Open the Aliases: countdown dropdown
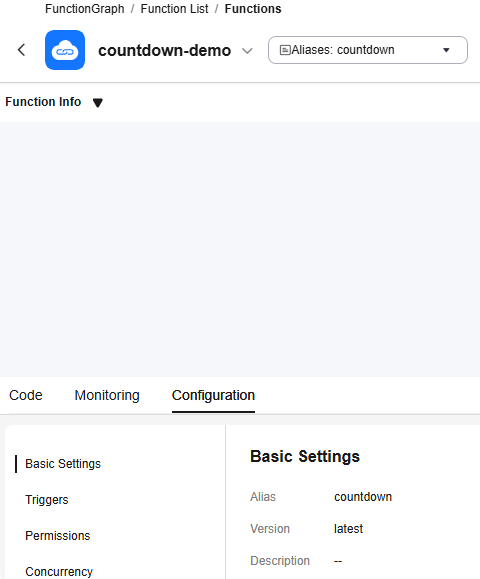480x579 pixels. (368, 50)
